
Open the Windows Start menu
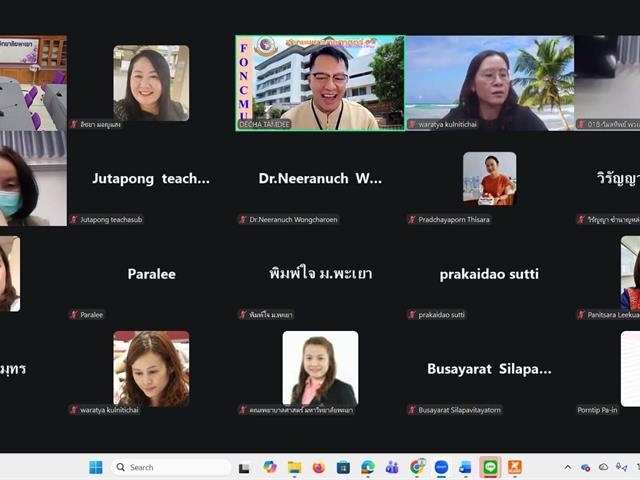coord(96,467)
